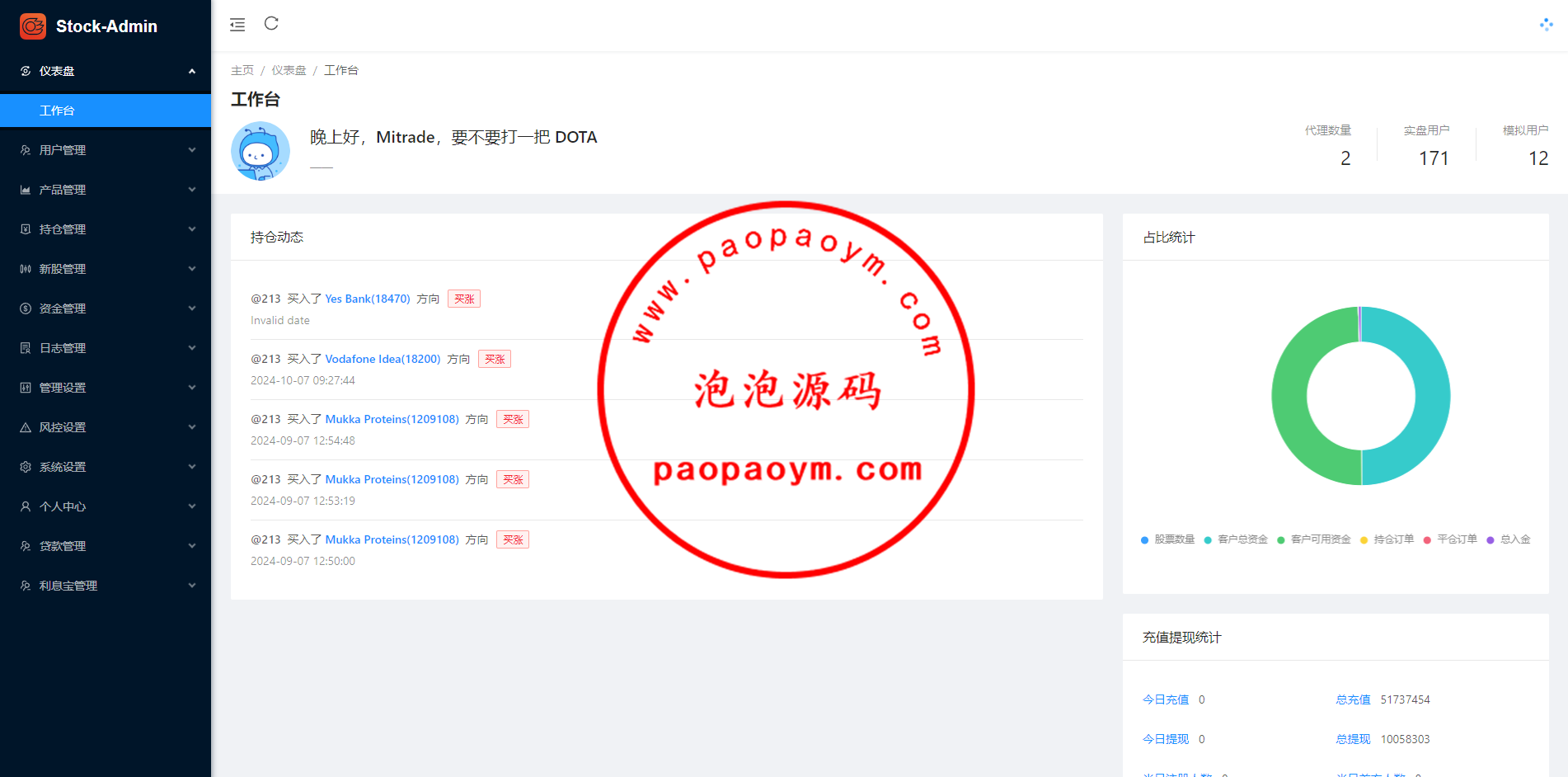The image size is (1568, 777).
Task: Toggle the 持仓订单 legend item
Action: coord(1387,539)
